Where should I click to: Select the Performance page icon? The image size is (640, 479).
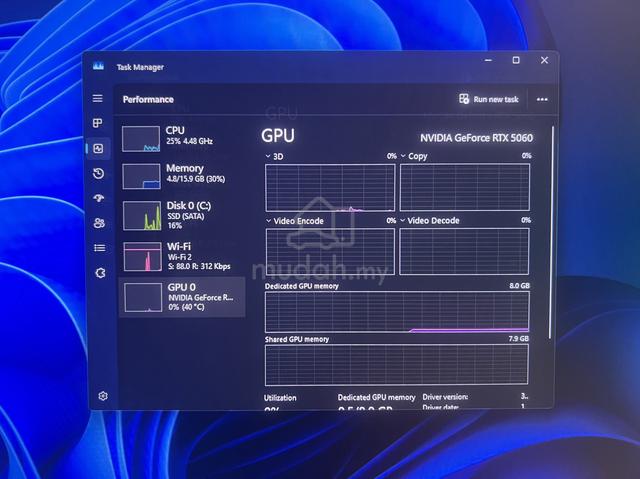98,149
